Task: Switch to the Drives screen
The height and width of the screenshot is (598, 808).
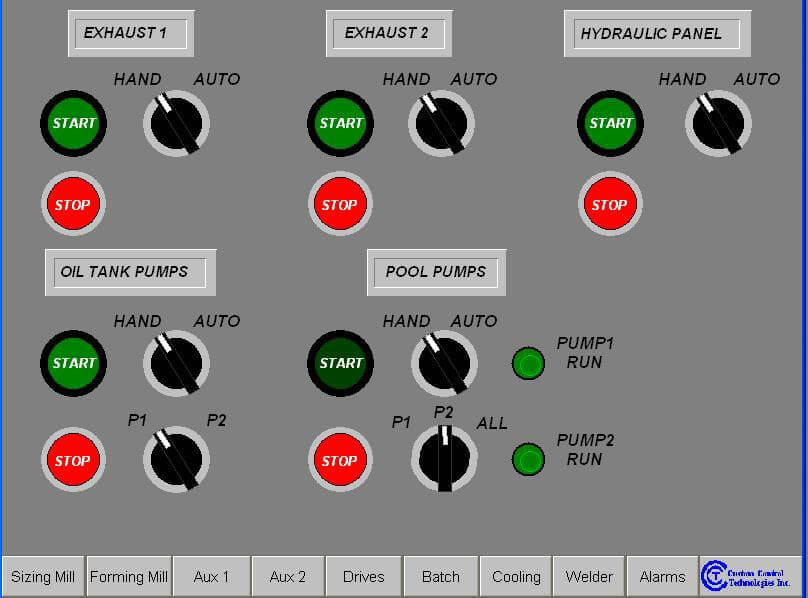Action: point(363,577)
